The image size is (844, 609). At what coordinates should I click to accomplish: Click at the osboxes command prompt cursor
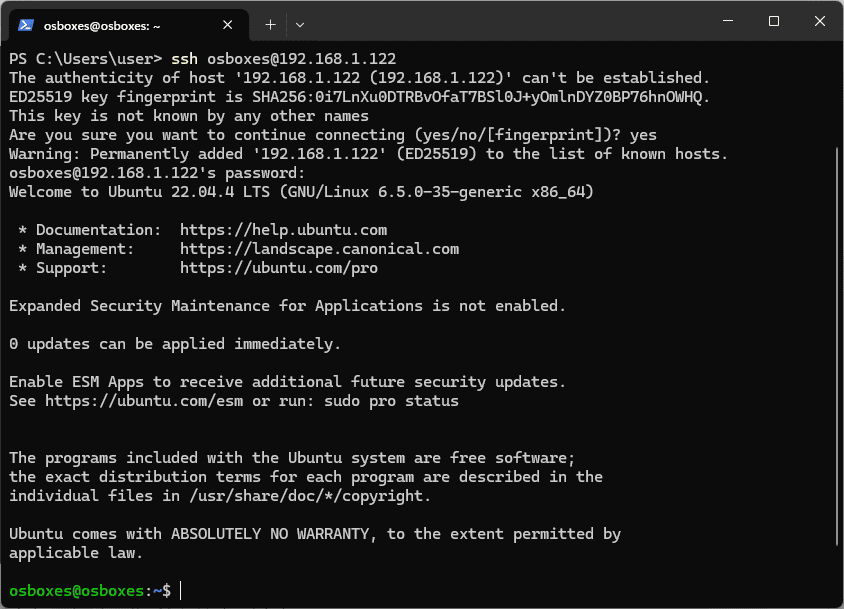181,591
